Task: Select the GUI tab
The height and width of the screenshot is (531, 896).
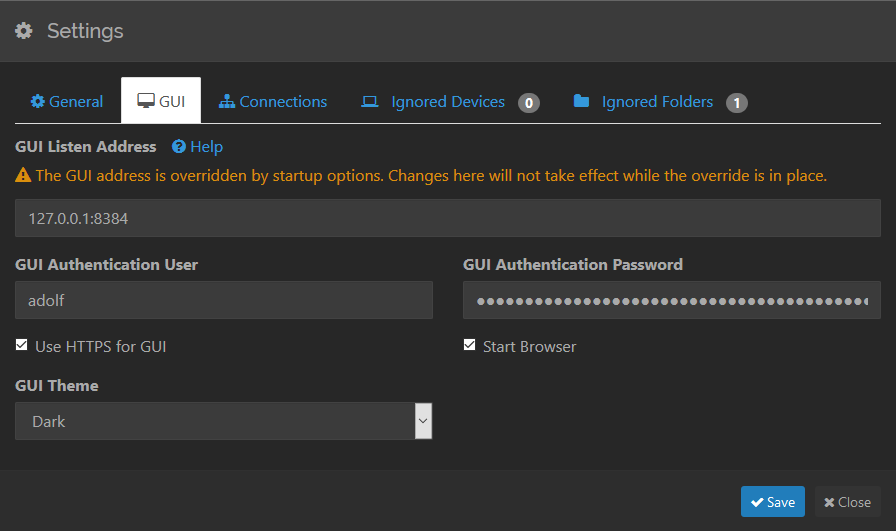Action: point(161,101)
